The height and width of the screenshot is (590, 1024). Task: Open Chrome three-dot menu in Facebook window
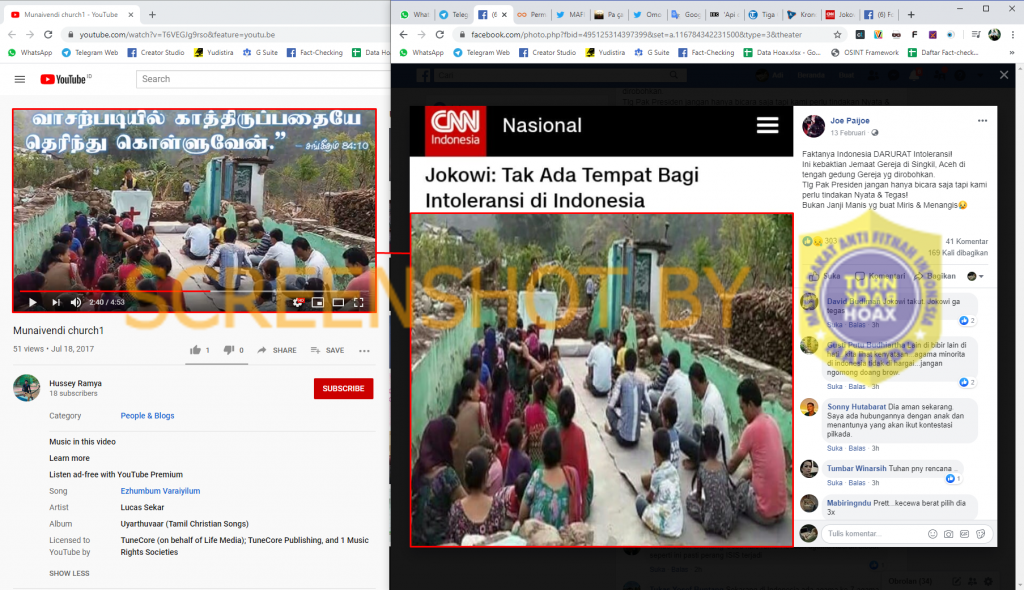pos(1013,34)
